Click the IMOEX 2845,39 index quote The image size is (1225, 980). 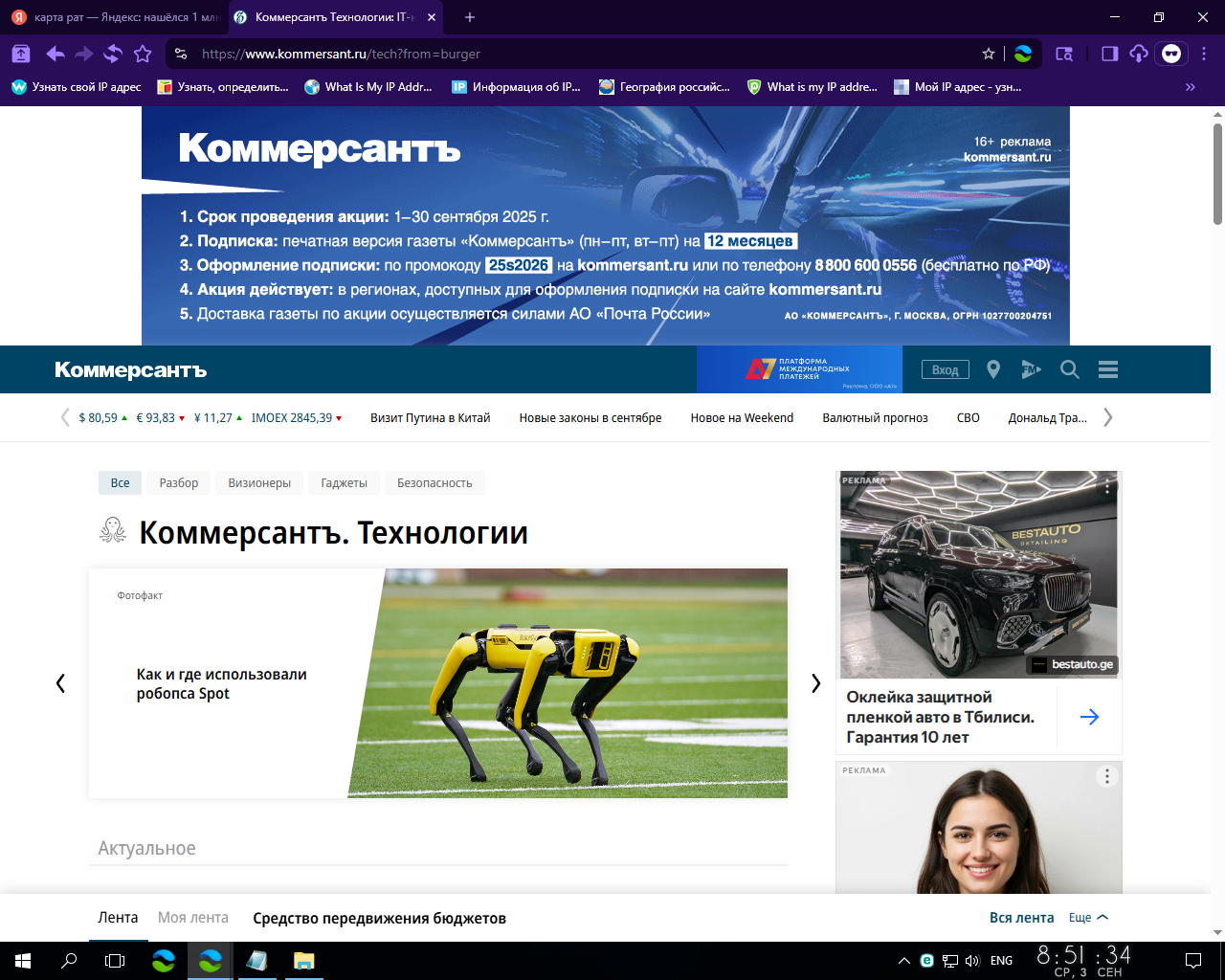pos(297,417)
